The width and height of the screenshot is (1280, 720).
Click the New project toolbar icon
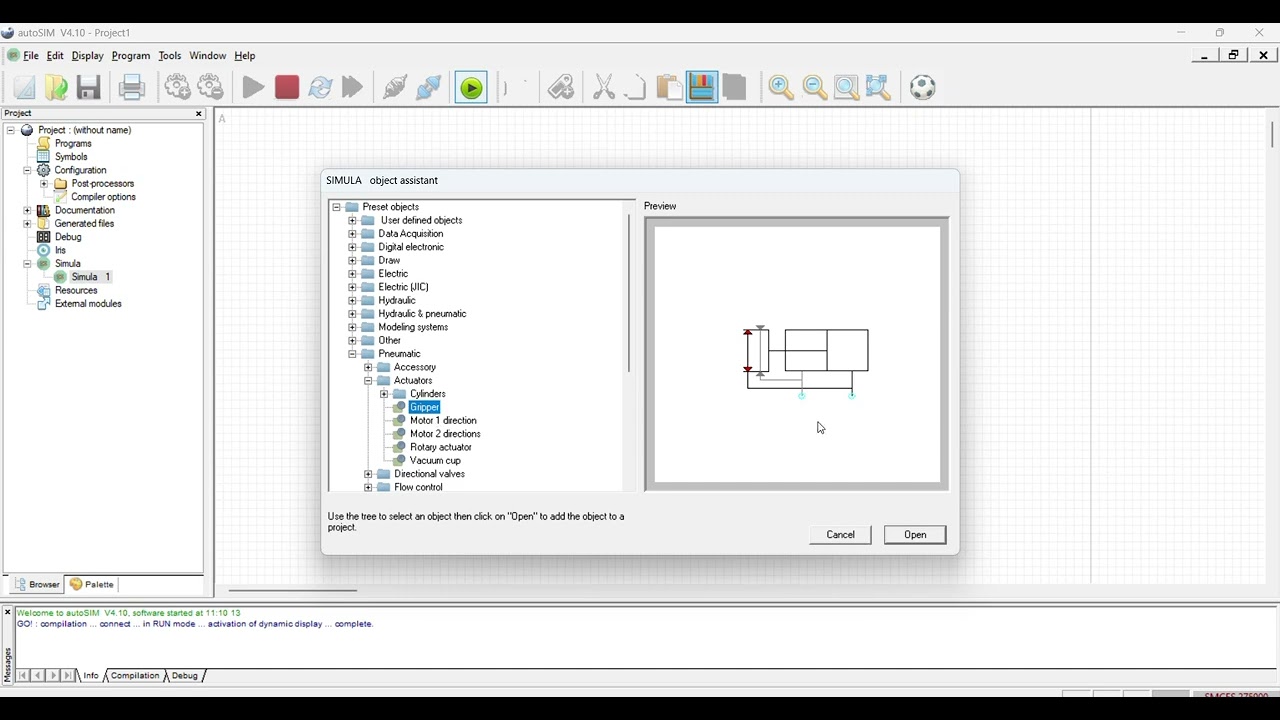pyautogui.click(x=24, y=88)
